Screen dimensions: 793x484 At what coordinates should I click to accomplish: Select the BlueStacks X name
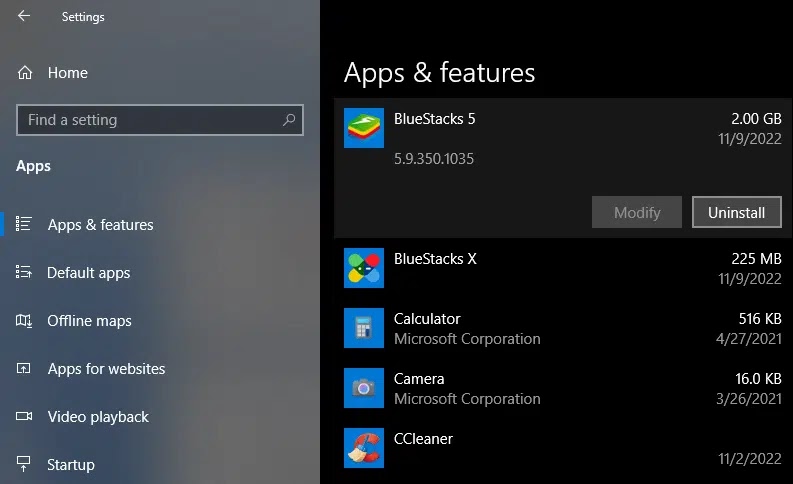tap(435, 259)
